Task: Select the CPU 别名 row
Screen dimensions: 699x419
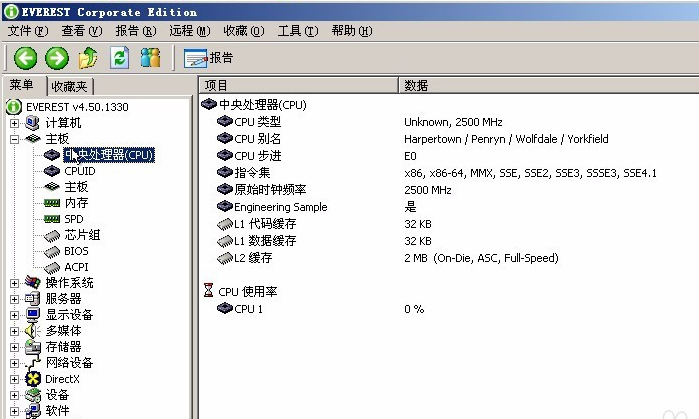Action: (449, 139)
